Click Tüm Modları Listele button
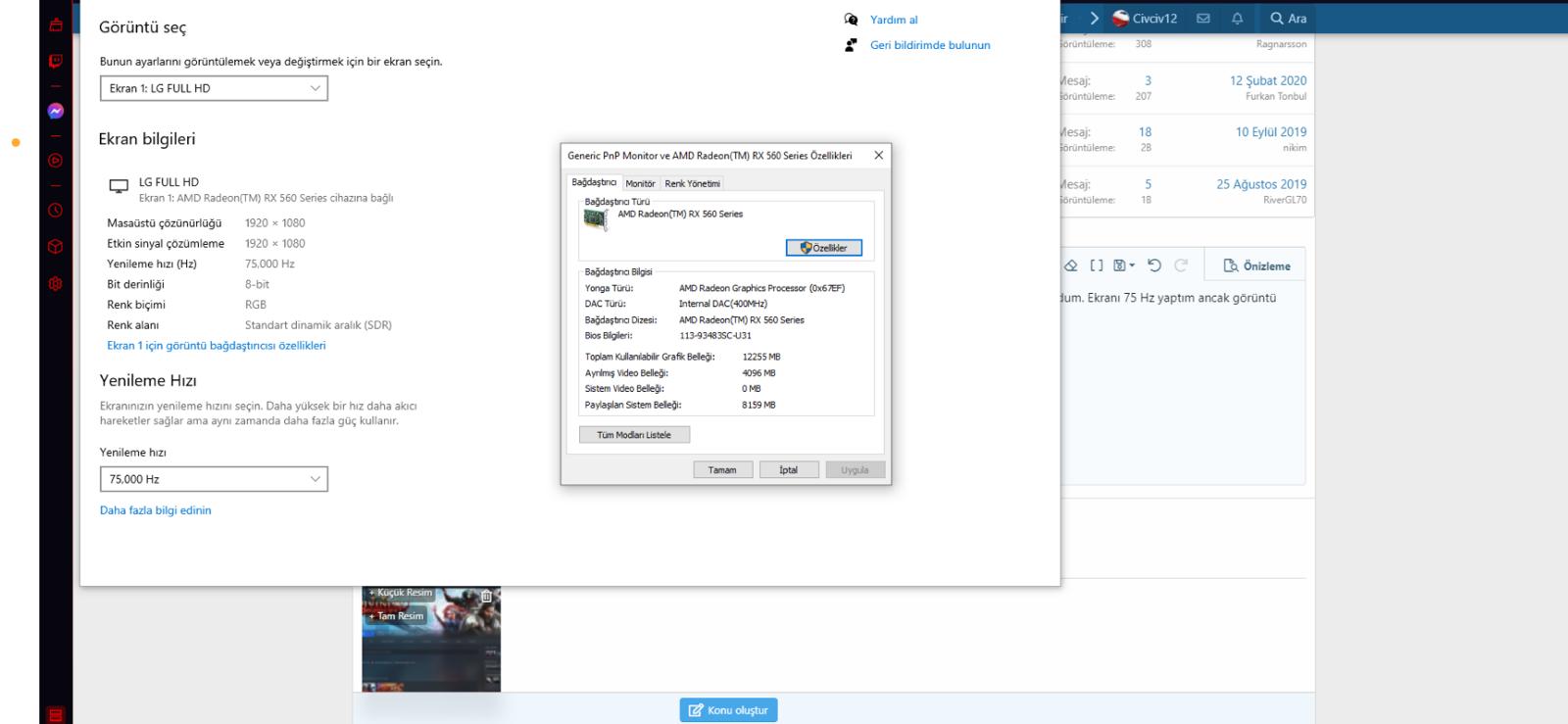The height and width of the screenshot is (724, 1568). pyautogui.click(x=634, y=435)
